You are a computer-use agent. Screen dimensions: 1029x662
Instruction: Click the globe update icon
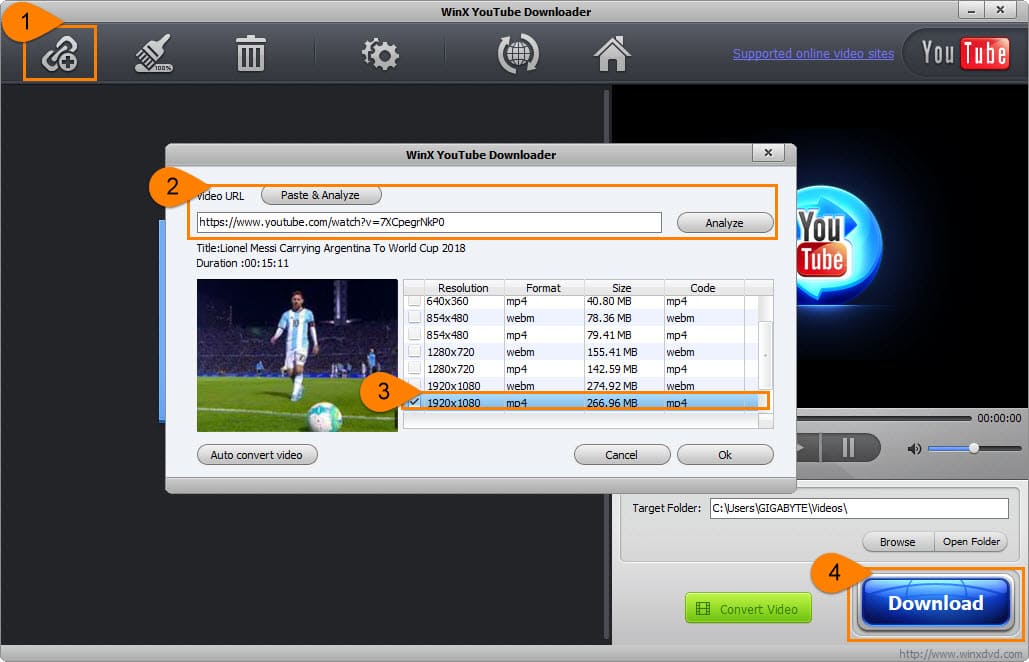(x=518, y=54)
